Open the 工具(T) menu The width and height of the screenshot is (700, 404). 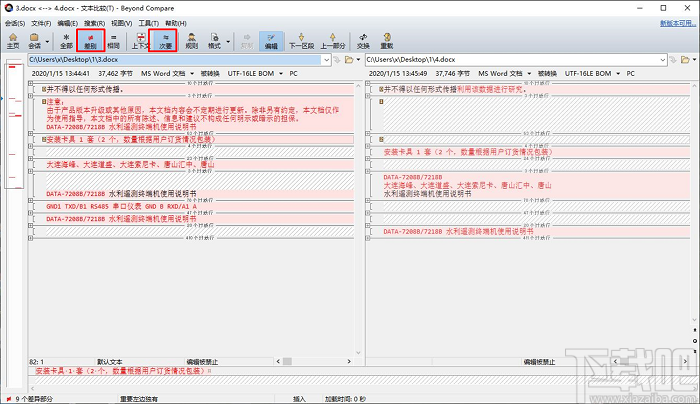pyautogui.click(x=149, y=23)
